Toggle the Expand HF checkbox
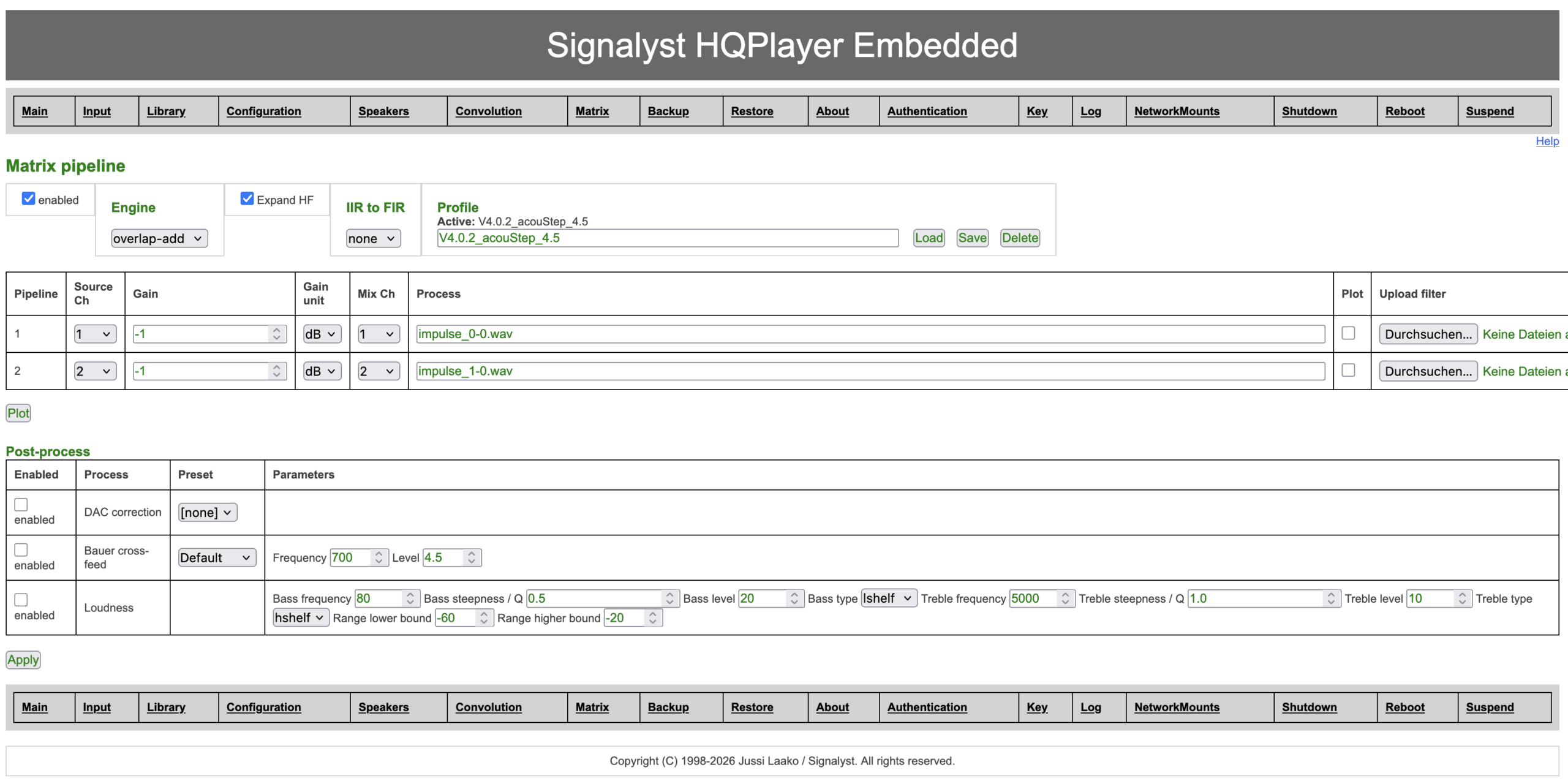 click(247, 198)
